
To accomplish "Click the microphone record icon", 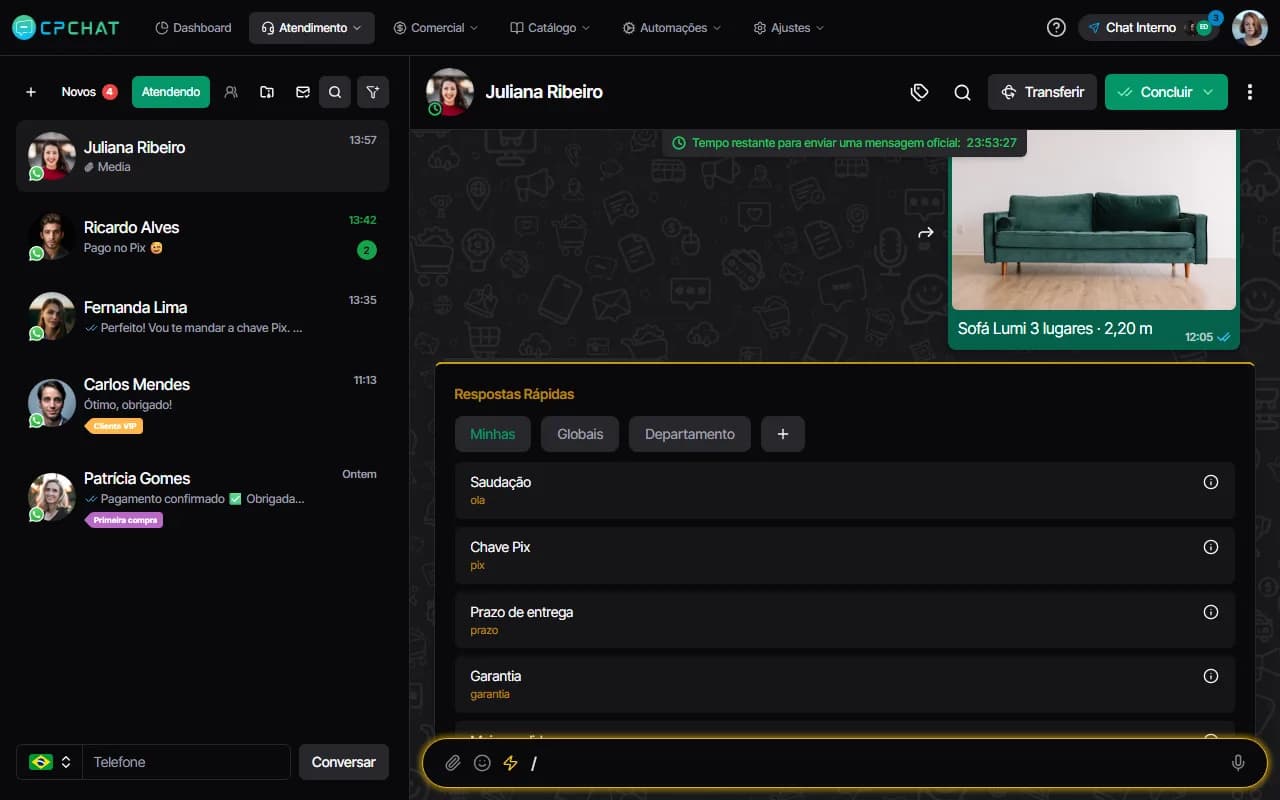I will tap(1238, 763).
